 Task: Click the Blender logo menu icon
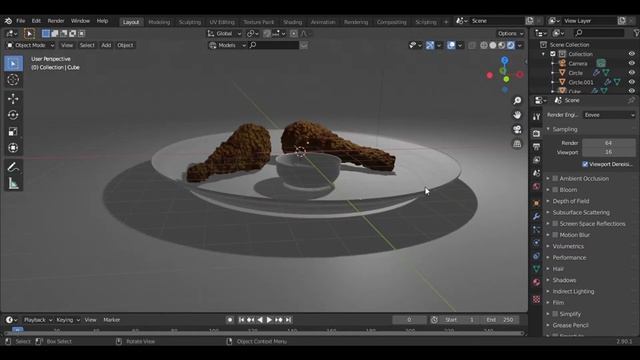[8, 21]
